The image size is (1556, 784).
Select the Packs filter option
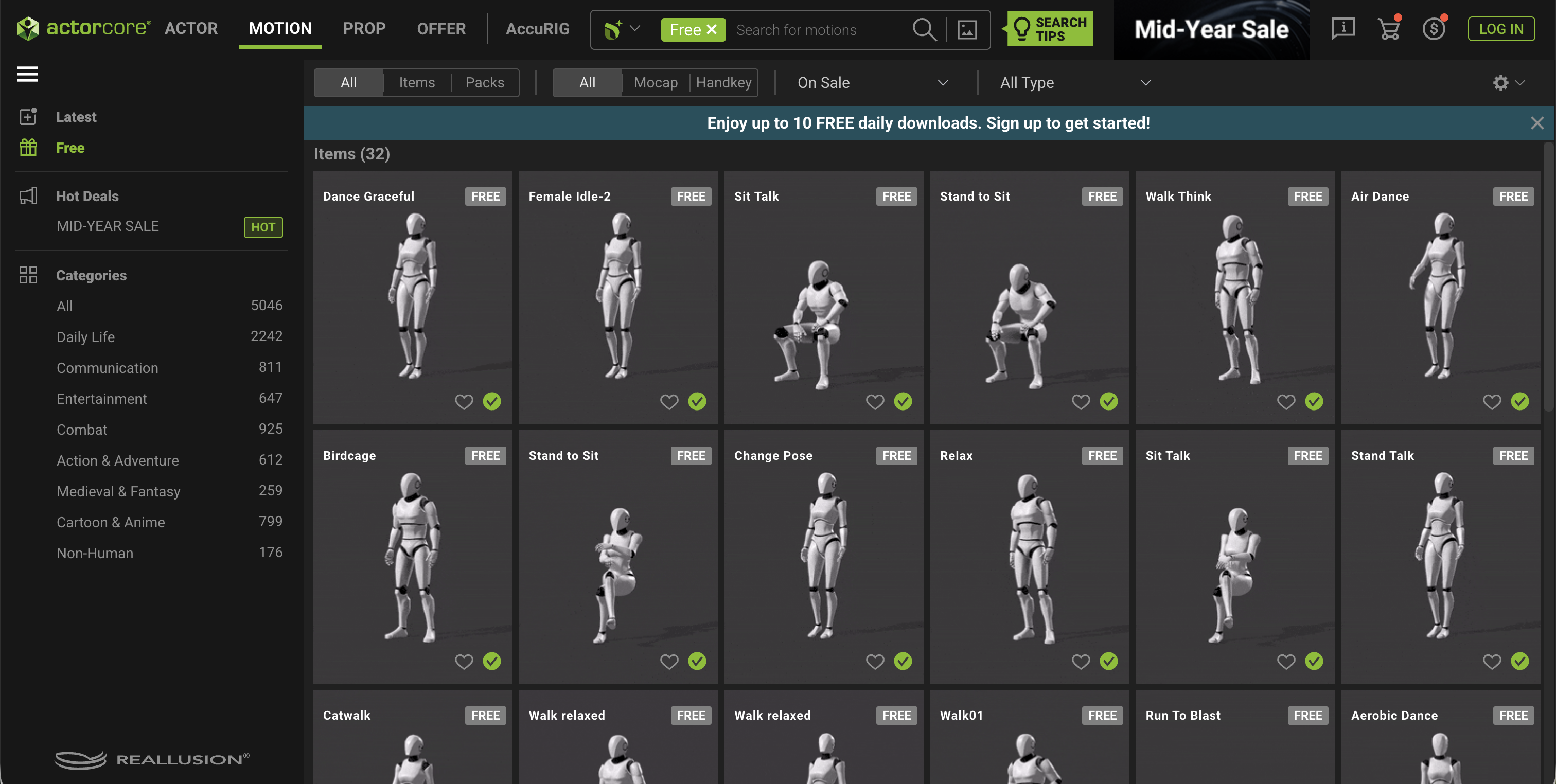(x=484, y=83)
